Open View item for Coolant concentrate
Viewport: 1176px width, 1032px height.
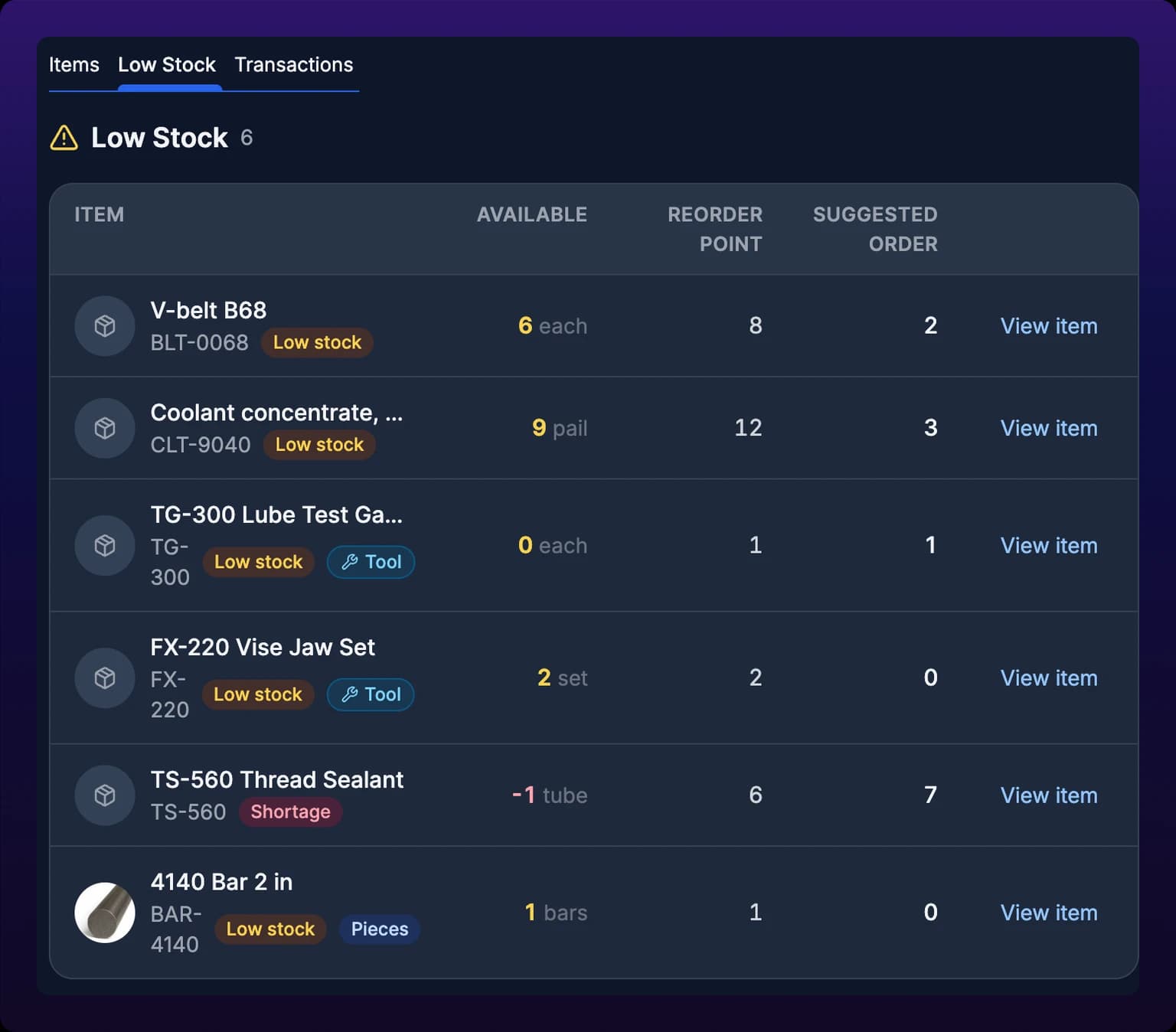1049,428
